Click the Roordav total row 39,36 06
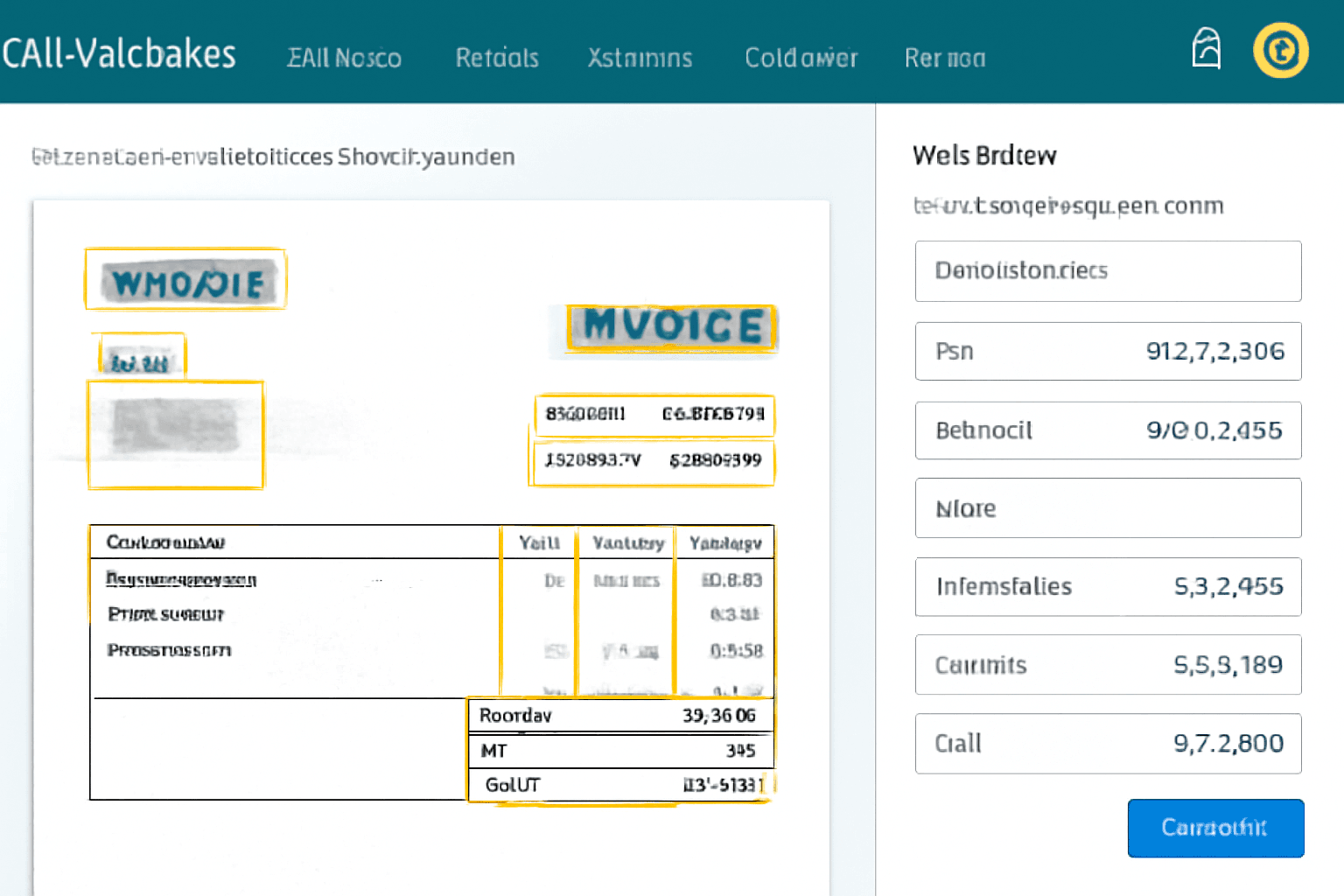The width and height of the screenshot is (1344, 896). tap(620, 716)
